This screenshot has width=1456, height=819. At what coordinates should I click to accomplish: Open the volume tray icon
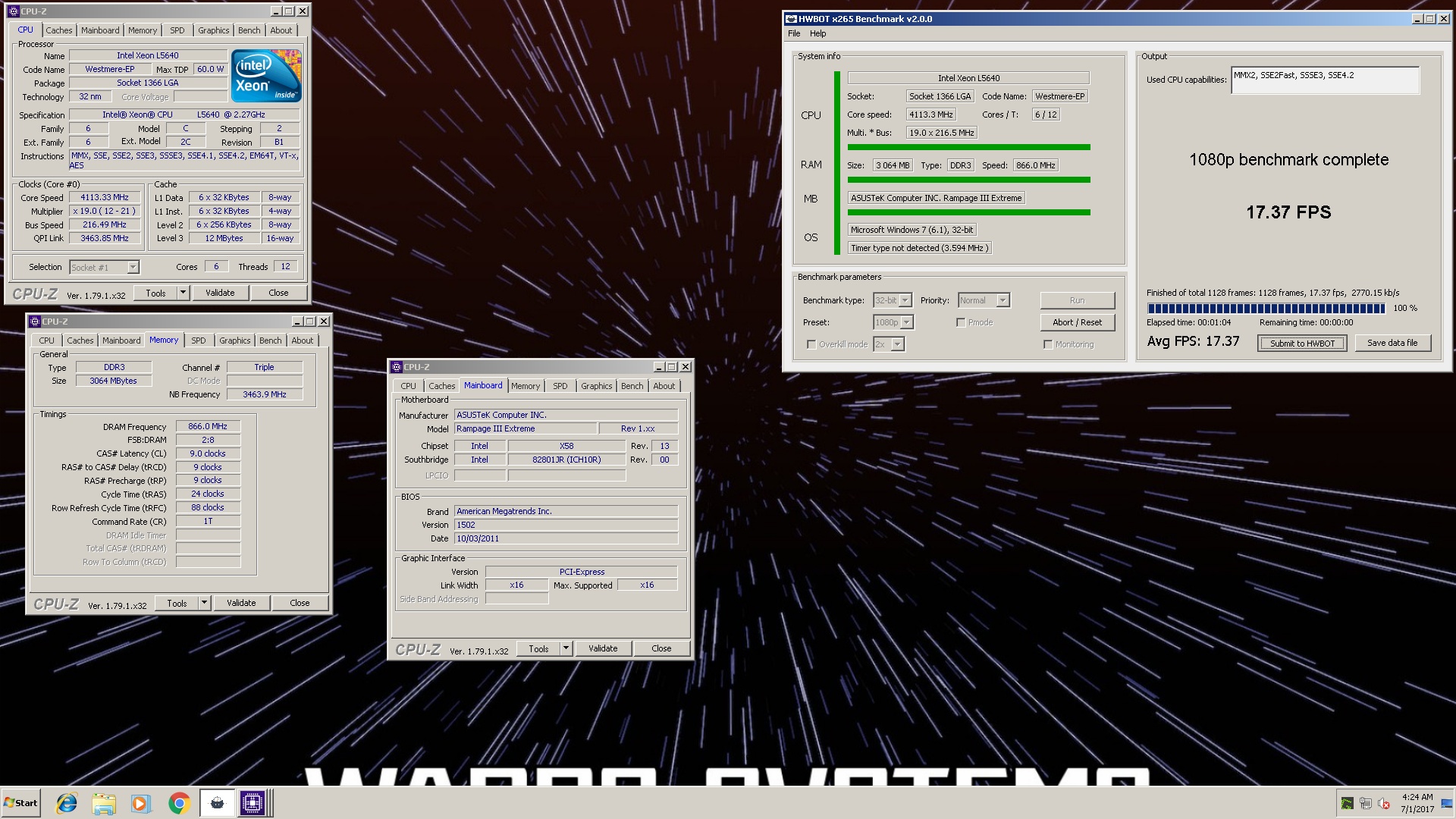tap(1383, 803)
